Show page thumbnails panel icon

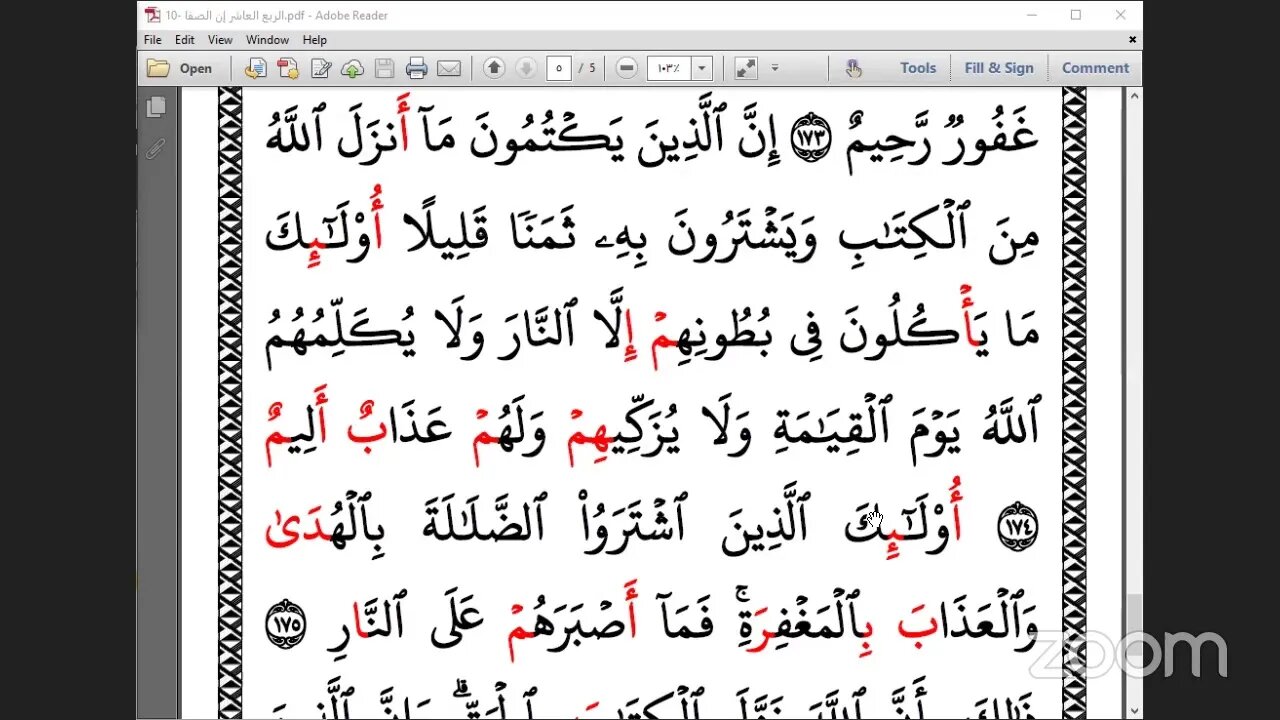[x=155, y=107]
